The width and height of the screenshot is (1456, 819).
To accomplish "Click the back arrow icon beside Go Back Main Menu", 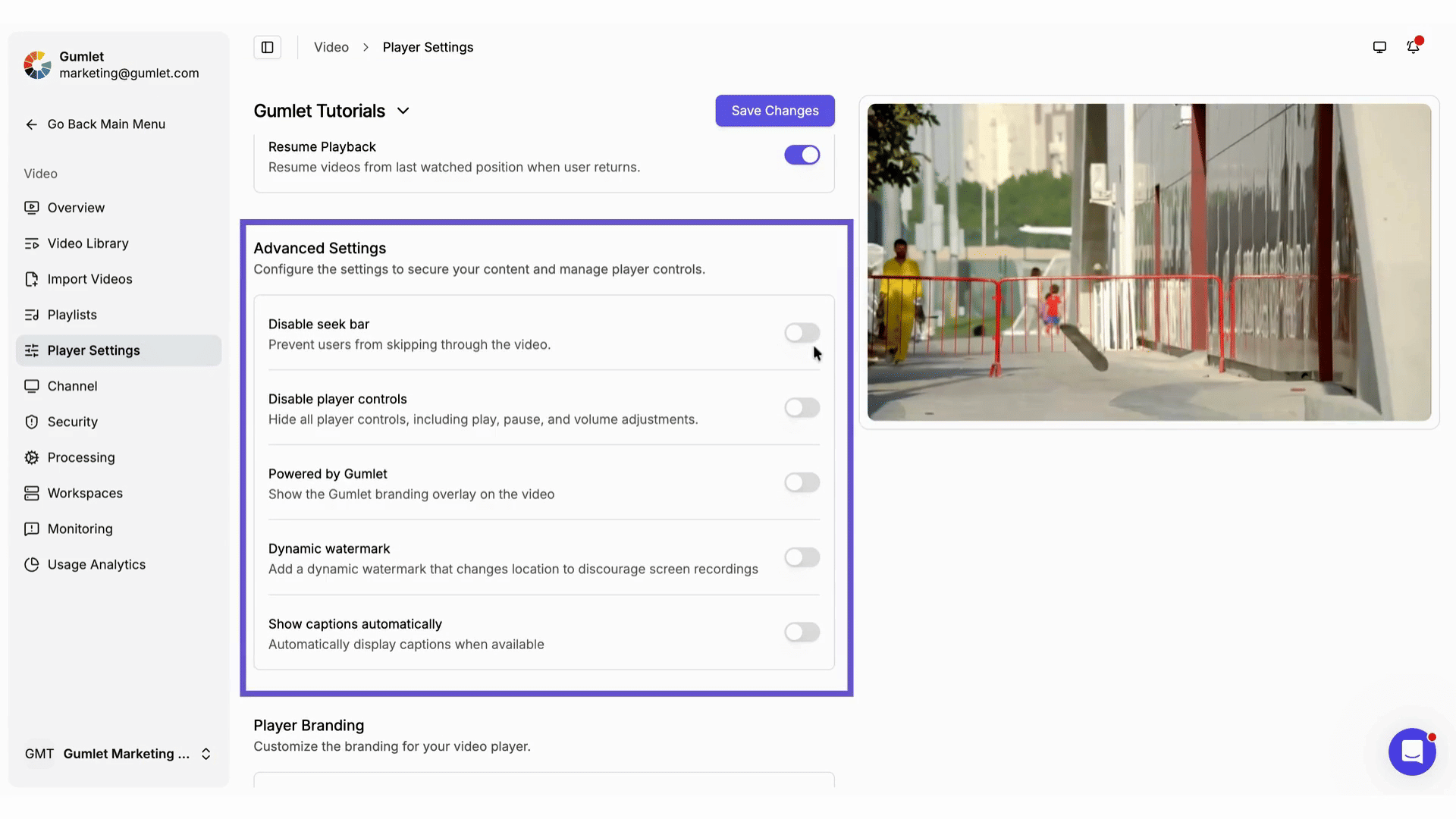I will (x=31, y=124).
